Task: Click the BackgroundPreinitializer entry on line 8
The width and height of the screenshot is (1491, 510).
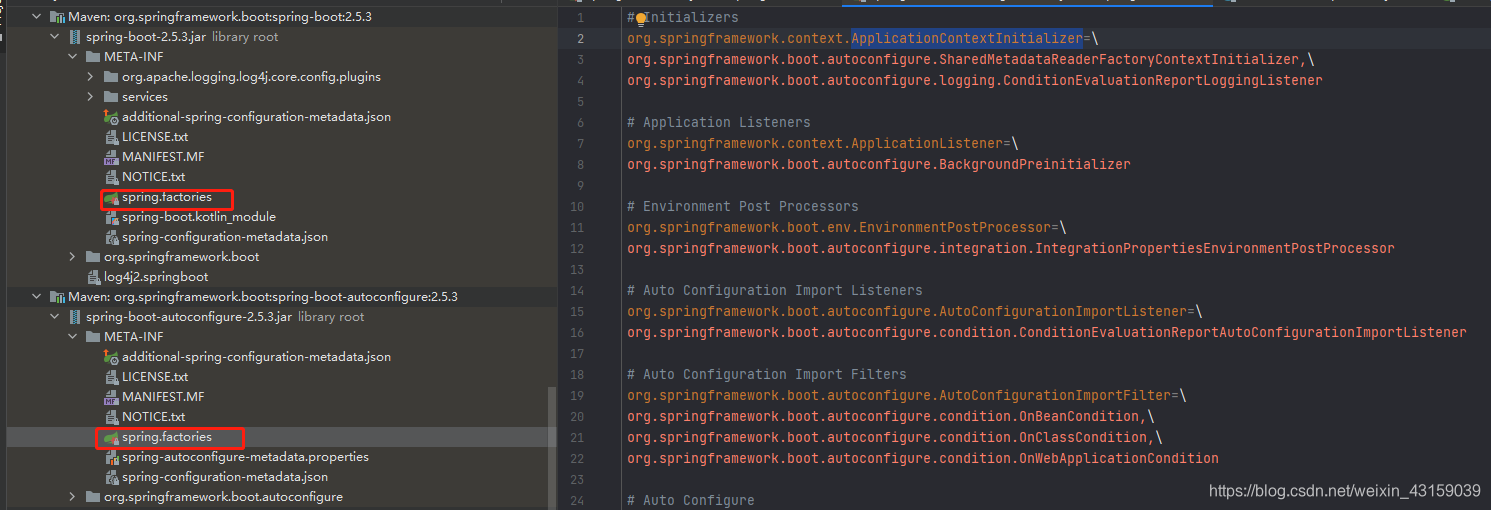Action: [879, 164]
